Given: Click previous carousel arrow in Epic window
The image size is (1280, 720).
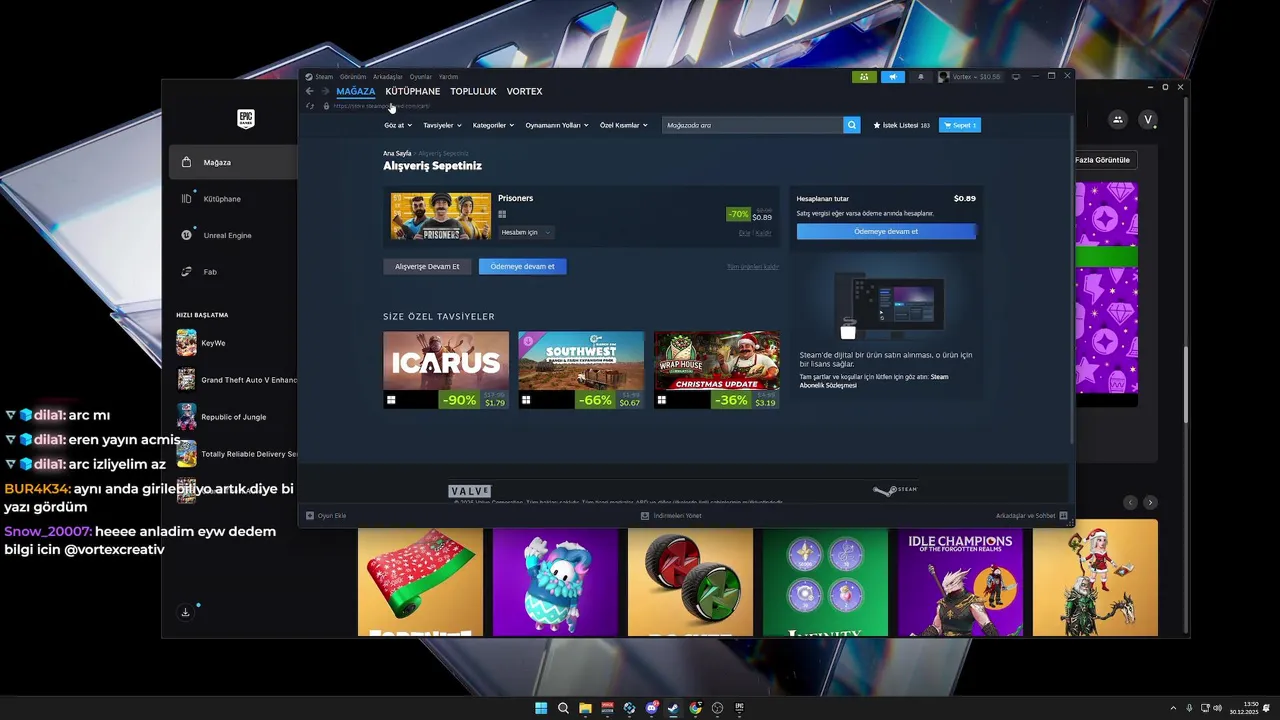Looking at the screenshot, I should (x=1131, y=503).
